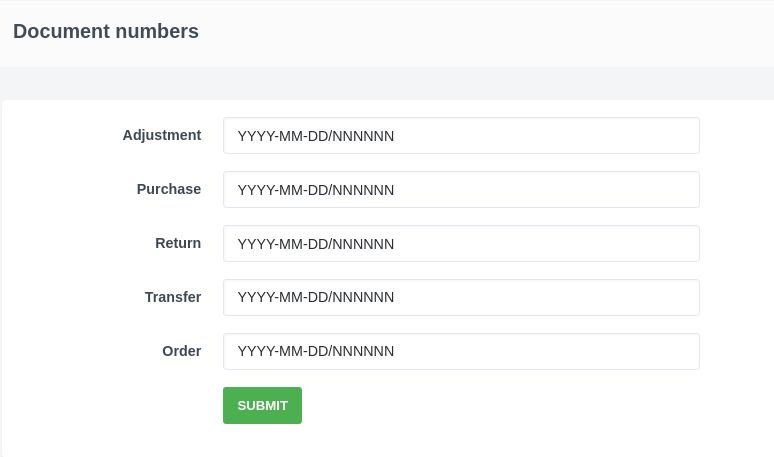Click the placeholder text in Order field

[x=315, y=351]
